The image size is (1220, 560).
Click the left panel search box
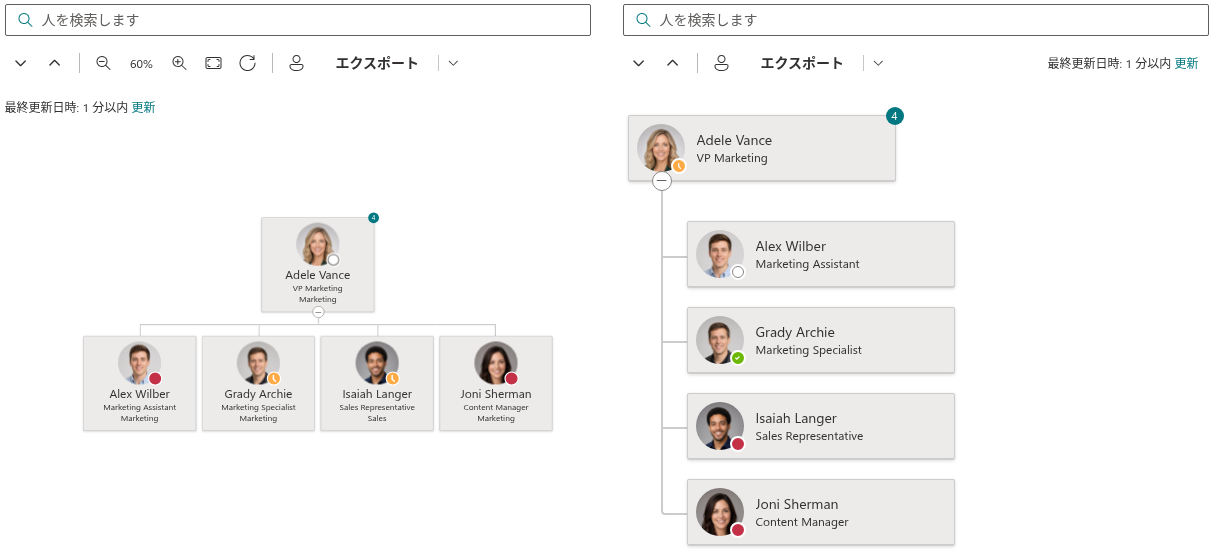coord(298,20)
